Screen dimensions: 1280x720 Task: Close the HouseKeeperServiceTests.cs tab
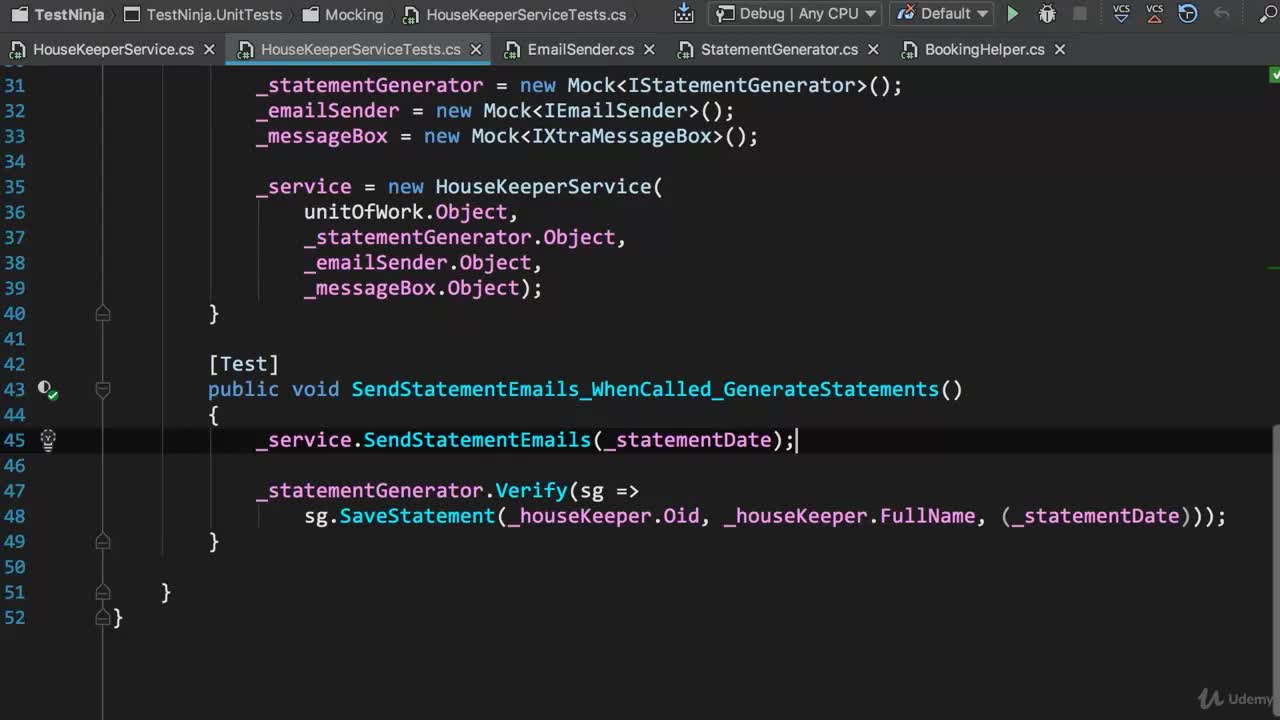point(476,49)
